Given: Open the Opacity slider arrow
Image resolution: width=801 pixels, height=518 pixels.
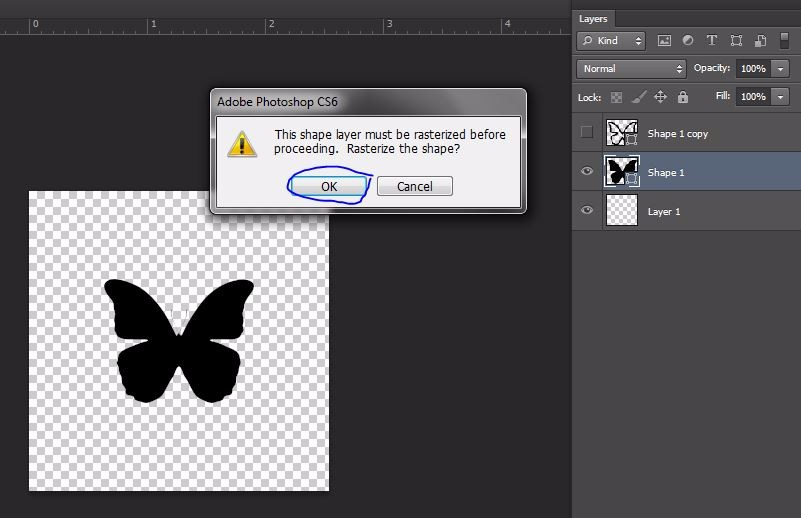Looking at the screenshot, I should tap(780, 68).
